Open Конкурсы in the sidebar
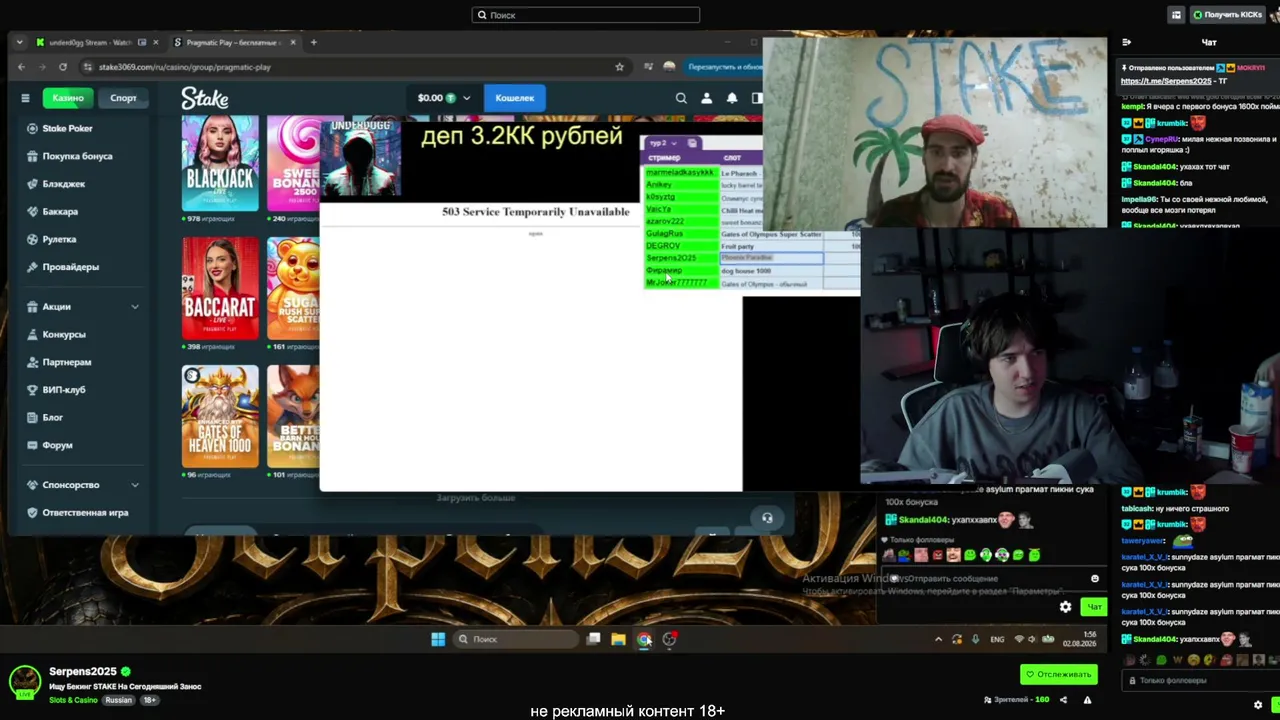The image size is (1280, 720). pyautogui.click(x=55, y=334)
